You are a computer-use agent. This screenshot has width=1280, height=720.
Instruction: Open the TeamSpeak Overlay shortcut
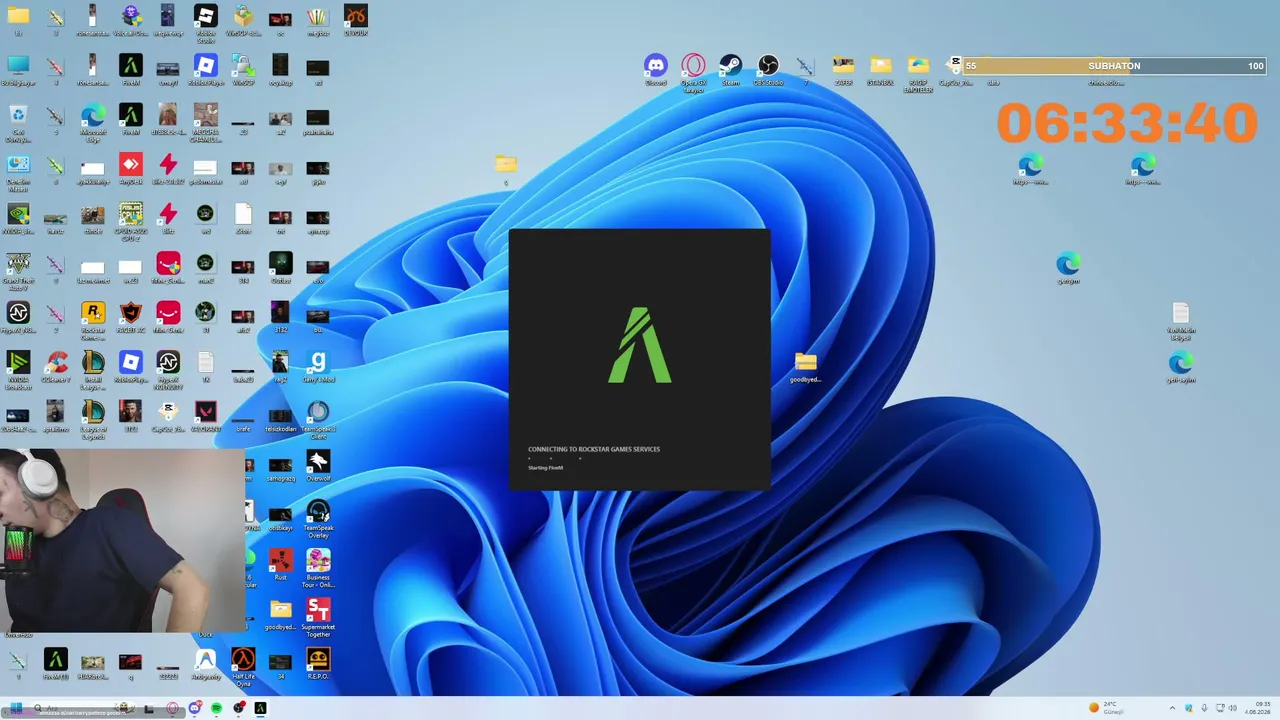click(318, 518)
